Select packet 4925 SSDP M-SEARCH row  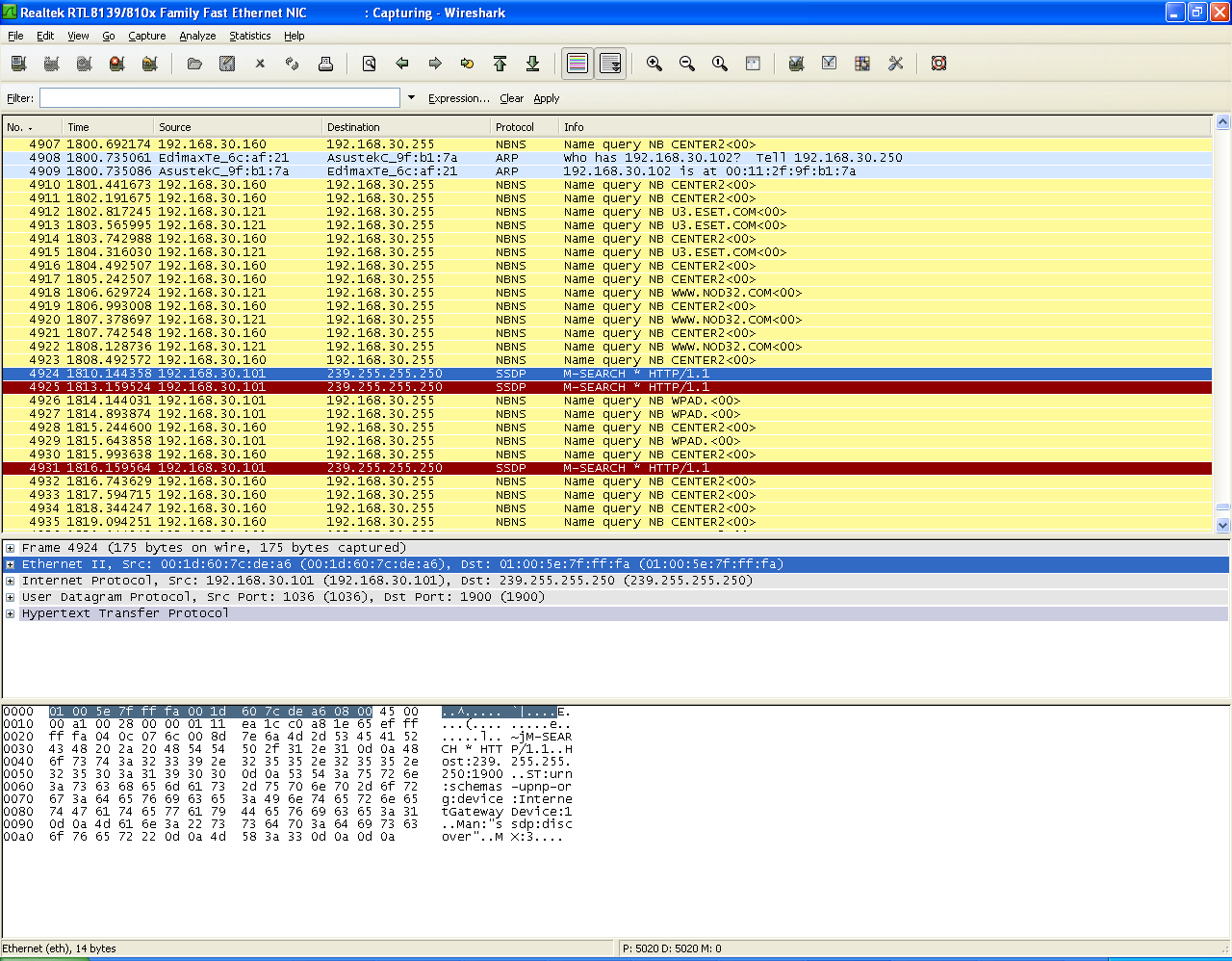(x=606, y=387)
